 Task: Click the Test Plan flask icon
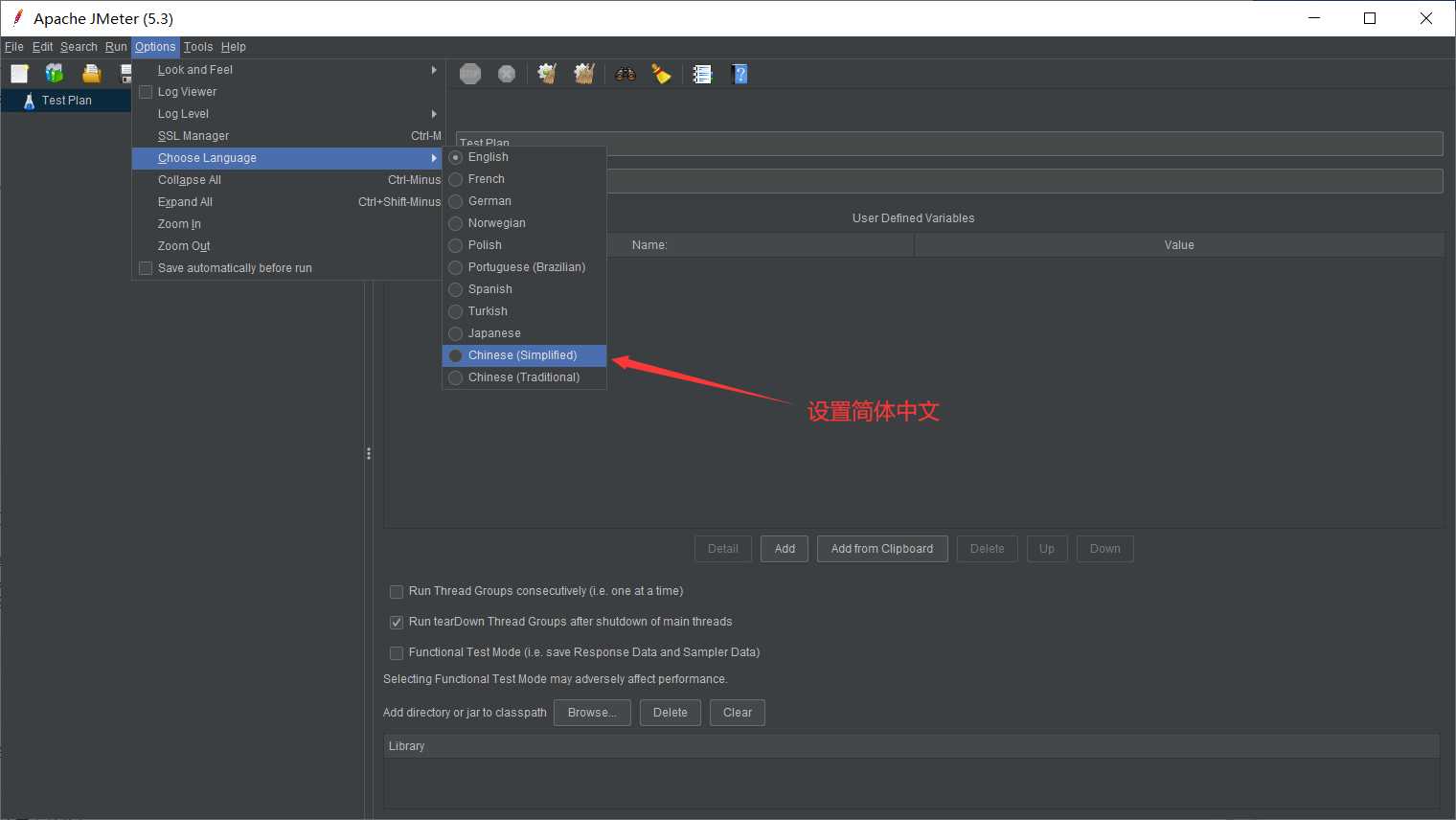click(x=29, y=101)
